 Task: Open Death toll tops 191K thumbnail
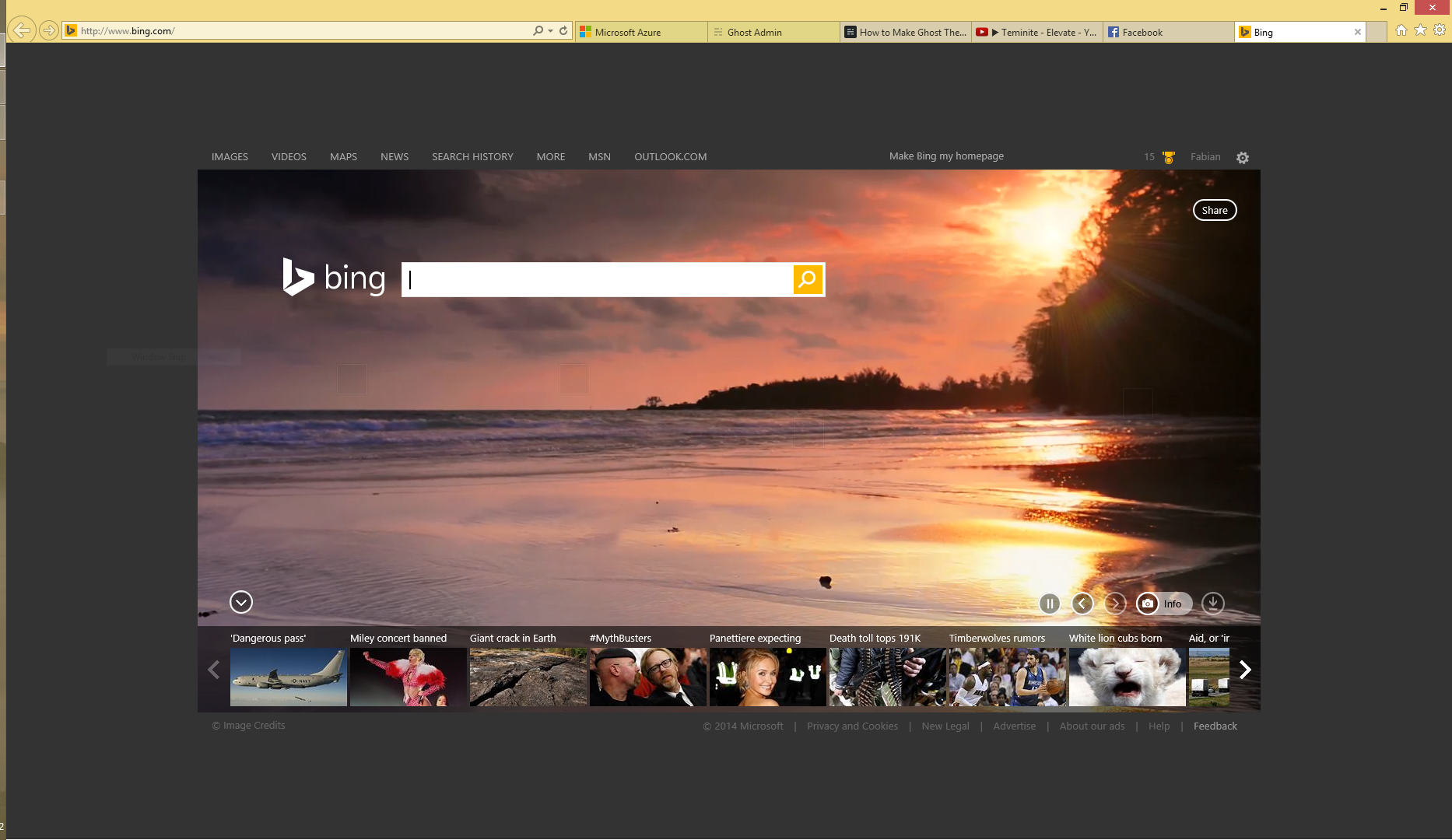click(x=888, y=677)
